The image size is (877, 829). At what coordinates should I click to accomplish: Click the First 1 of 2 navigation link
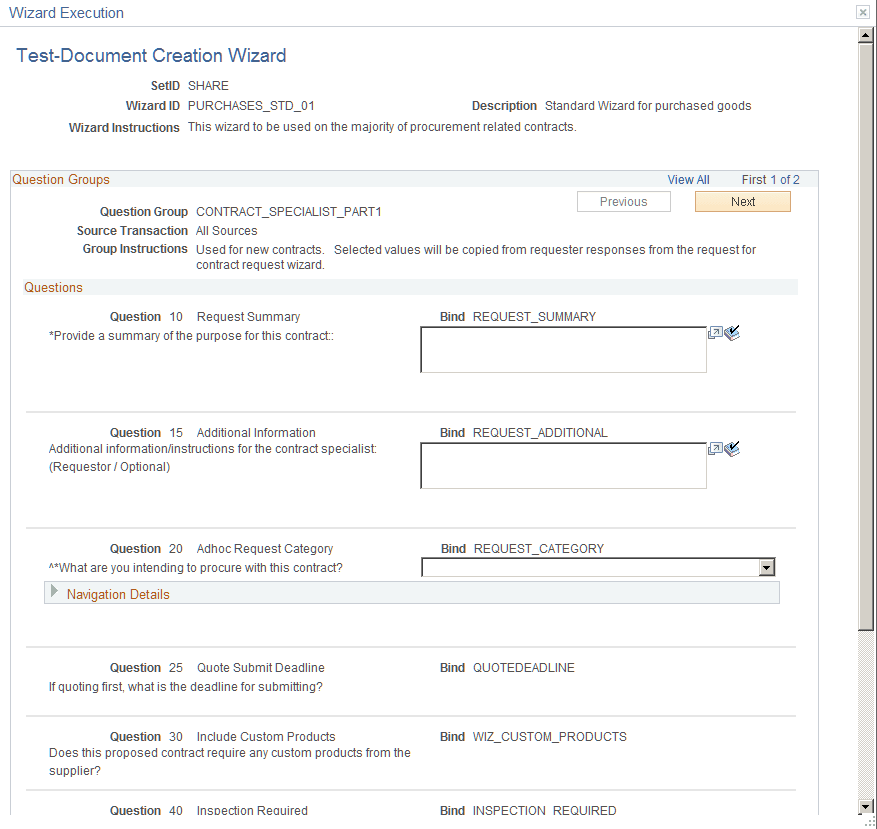(770, 179)
